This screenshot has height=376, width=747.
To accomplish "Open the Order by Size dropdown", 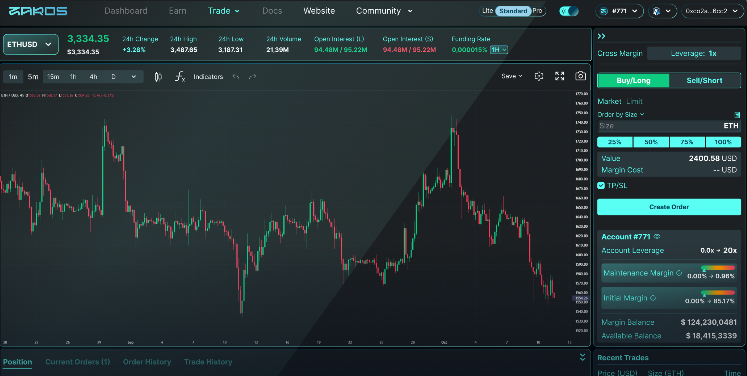I will point(621,115).
